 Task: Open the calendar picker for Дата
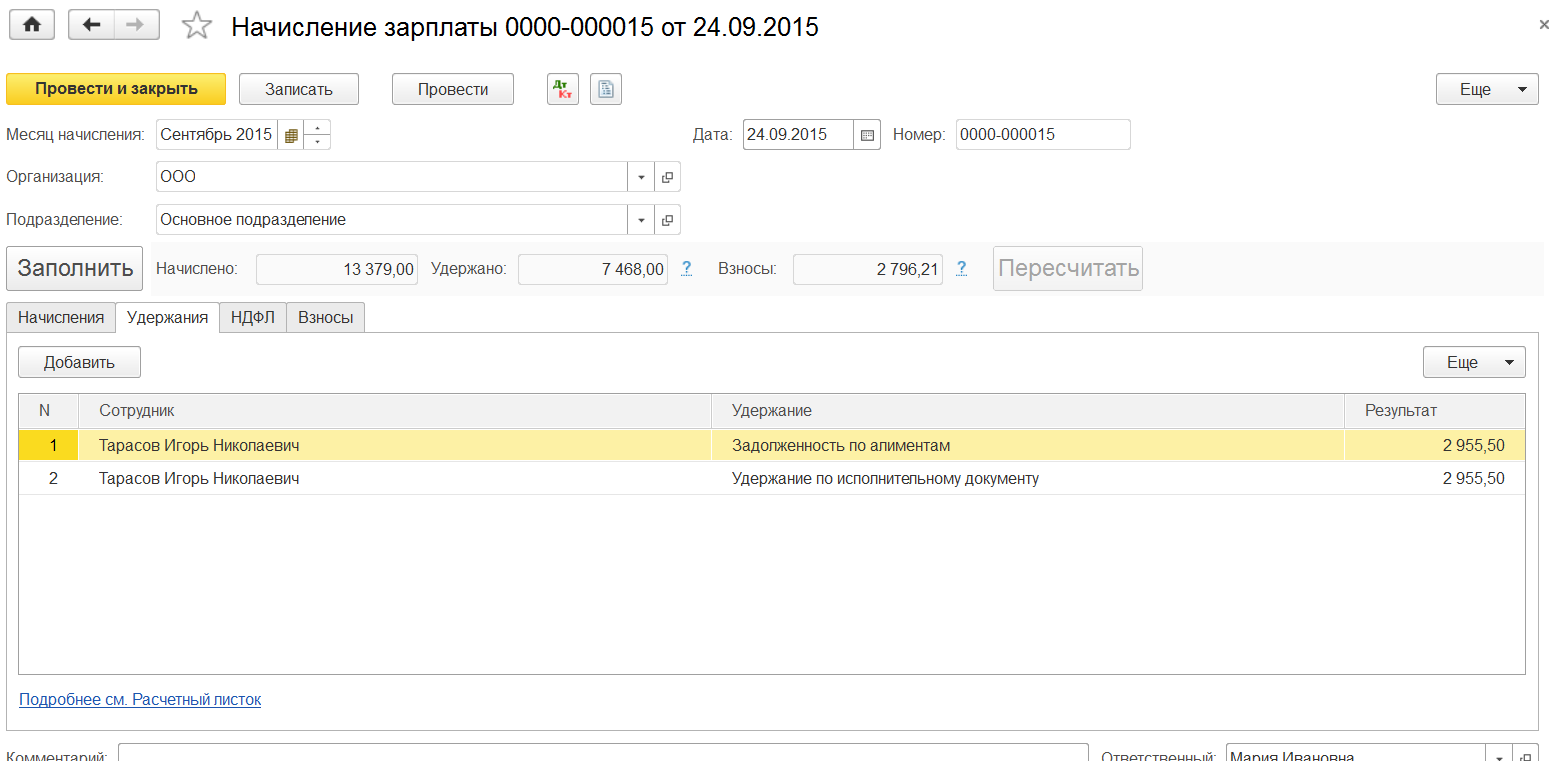[x=867, y=135]
